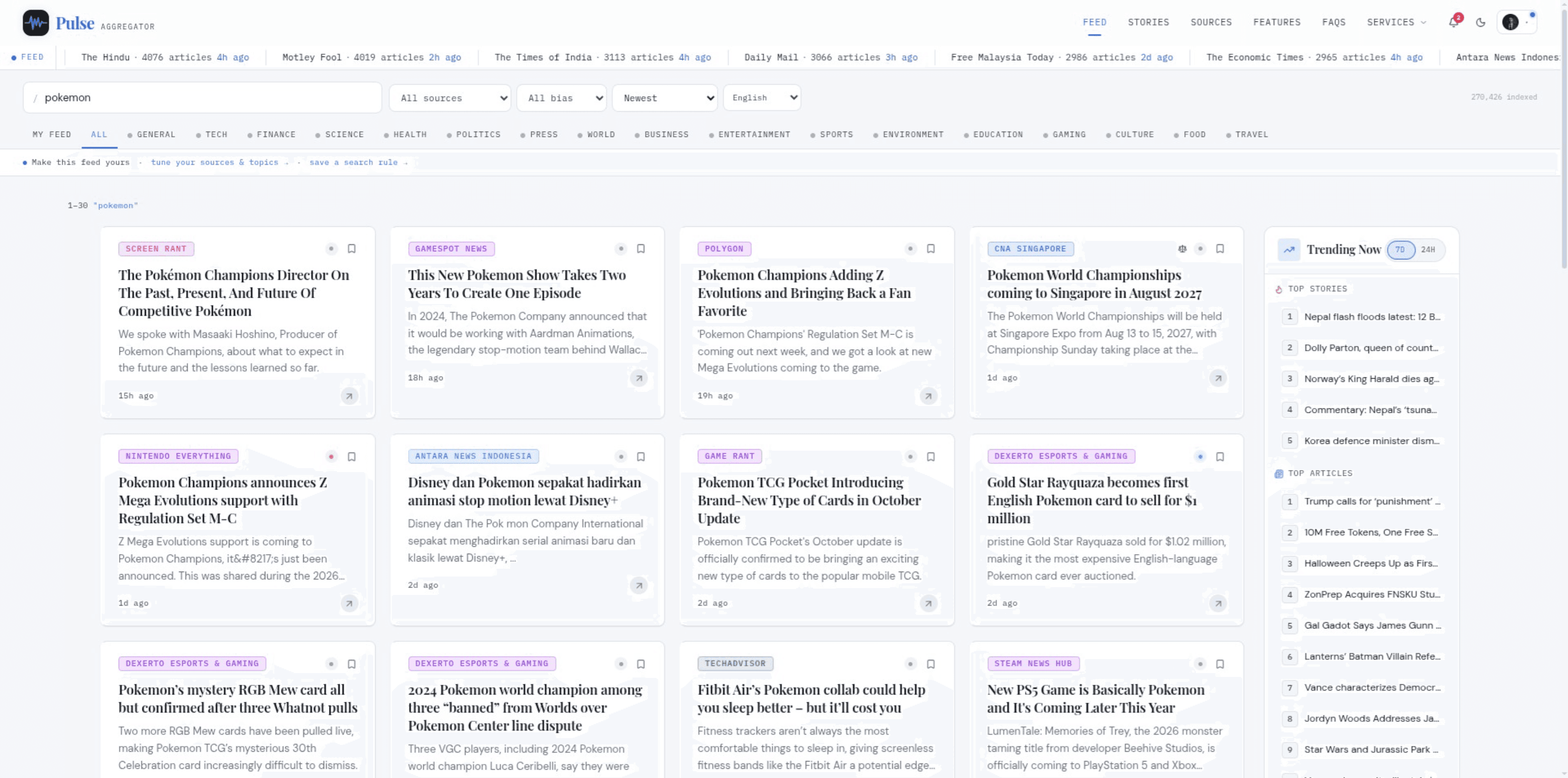Open the Features page
The height and width of the screenshot is (778, 1568).
1276,22
